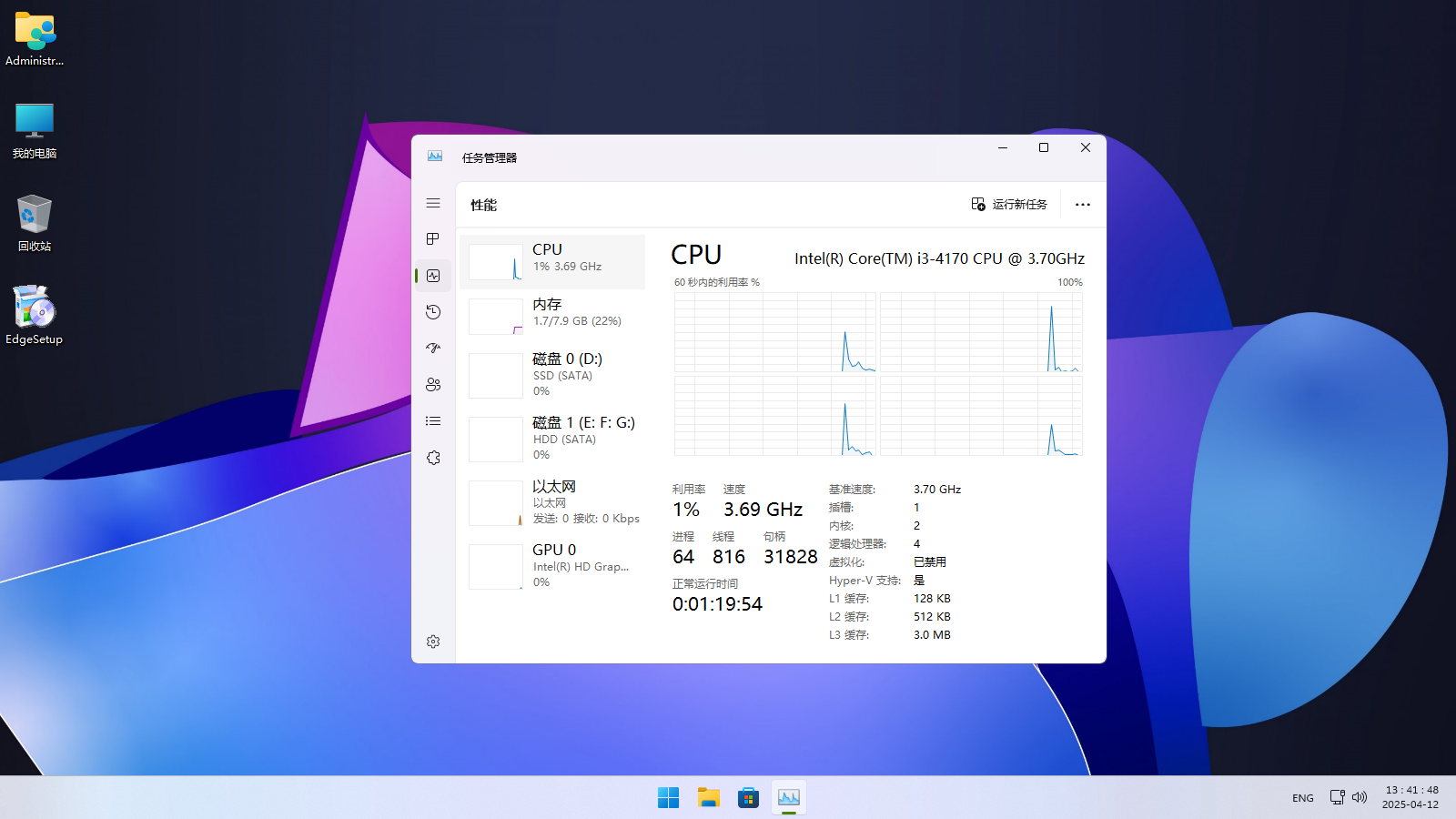Open the three-dot more options menu
Image resolution: width=1456 pixels, height=819 pixels.
(1082, 205)
